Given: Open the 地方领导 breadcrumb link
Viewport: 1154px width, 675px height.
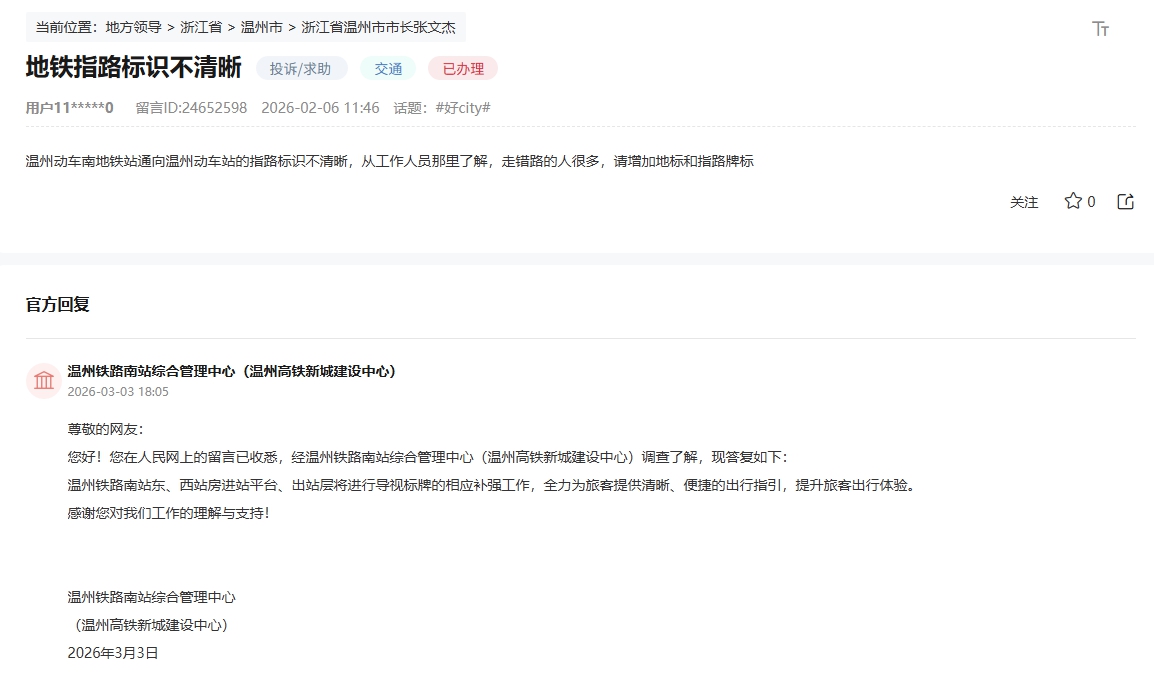Looking at the screenshot, I should pyautogui.click(x=133, y=27).
